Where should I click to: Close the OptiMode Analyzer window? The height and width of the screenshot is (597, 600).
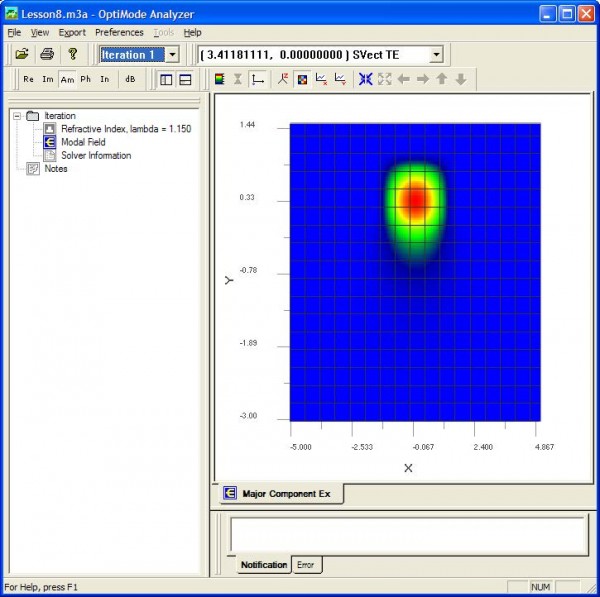[586, 14]
